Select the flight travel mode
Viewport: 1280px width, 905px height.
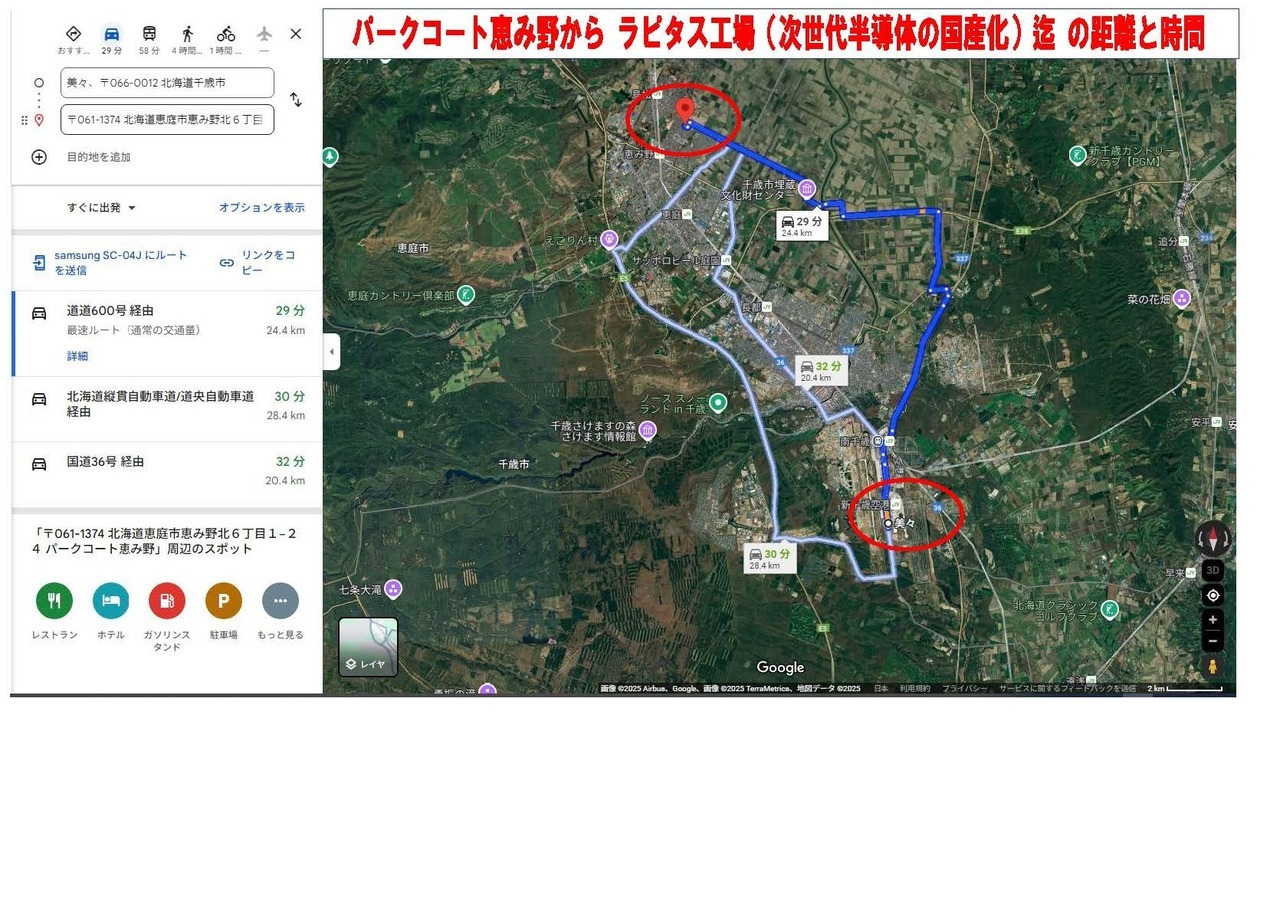[x=264, y=39]
